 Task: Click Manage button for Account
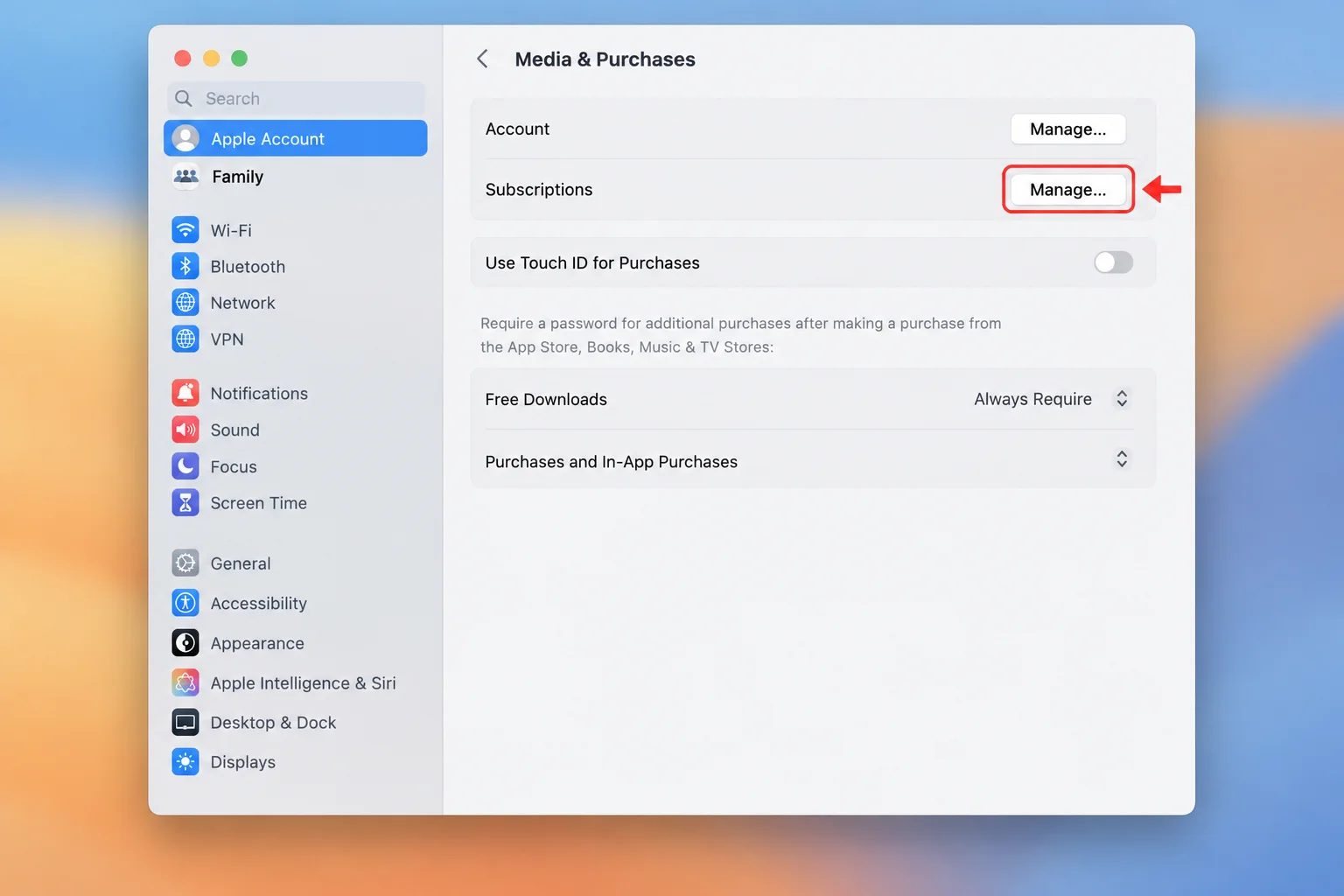(1067, 129)
